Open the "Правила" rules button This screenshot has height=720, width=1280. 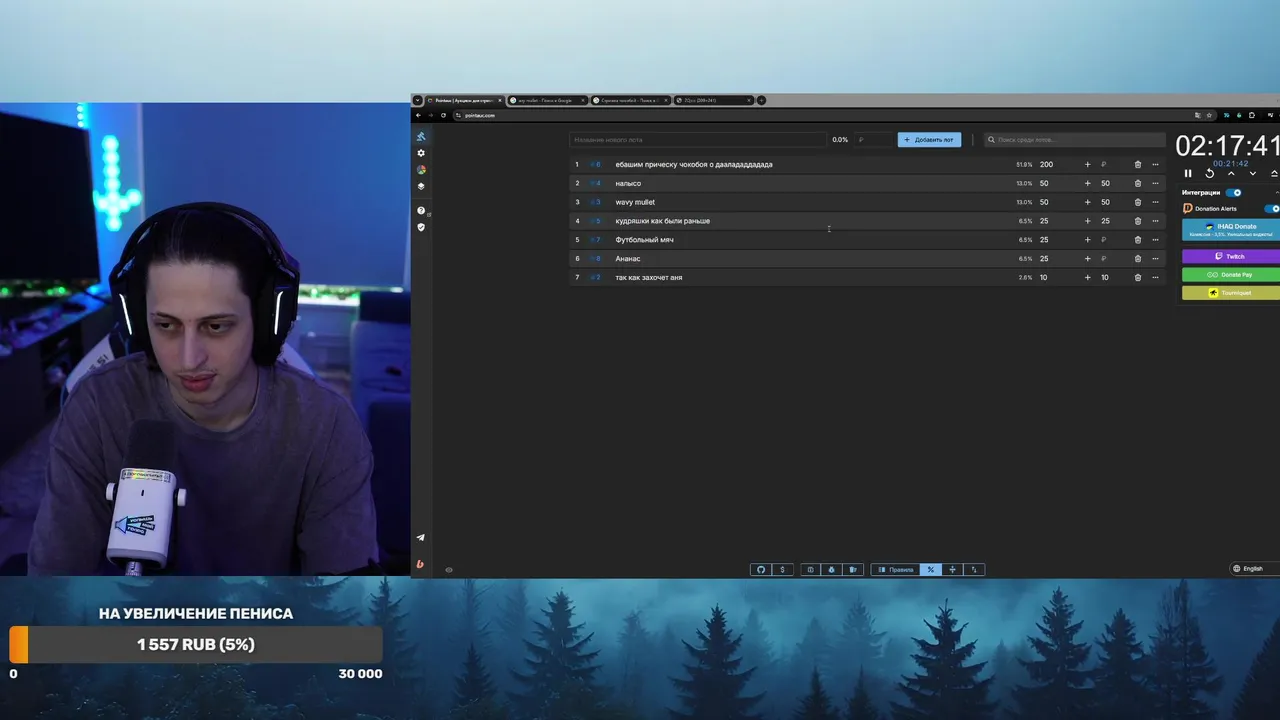coord(896,570)
